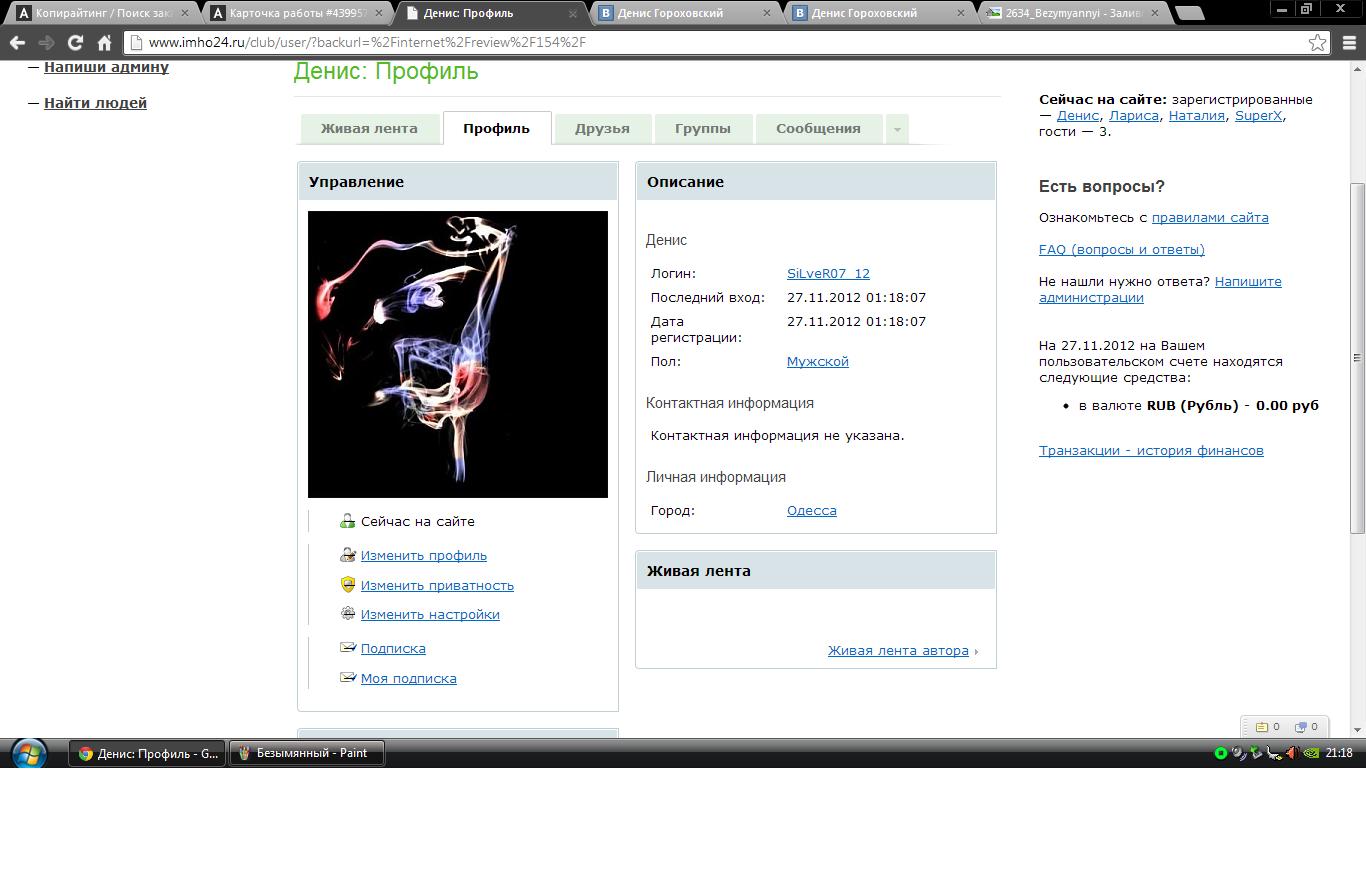Viewport: 1366px width, 878px height.
Task: Open "Транзакции - история финансов" link
Action: (x=1151, y=450)
